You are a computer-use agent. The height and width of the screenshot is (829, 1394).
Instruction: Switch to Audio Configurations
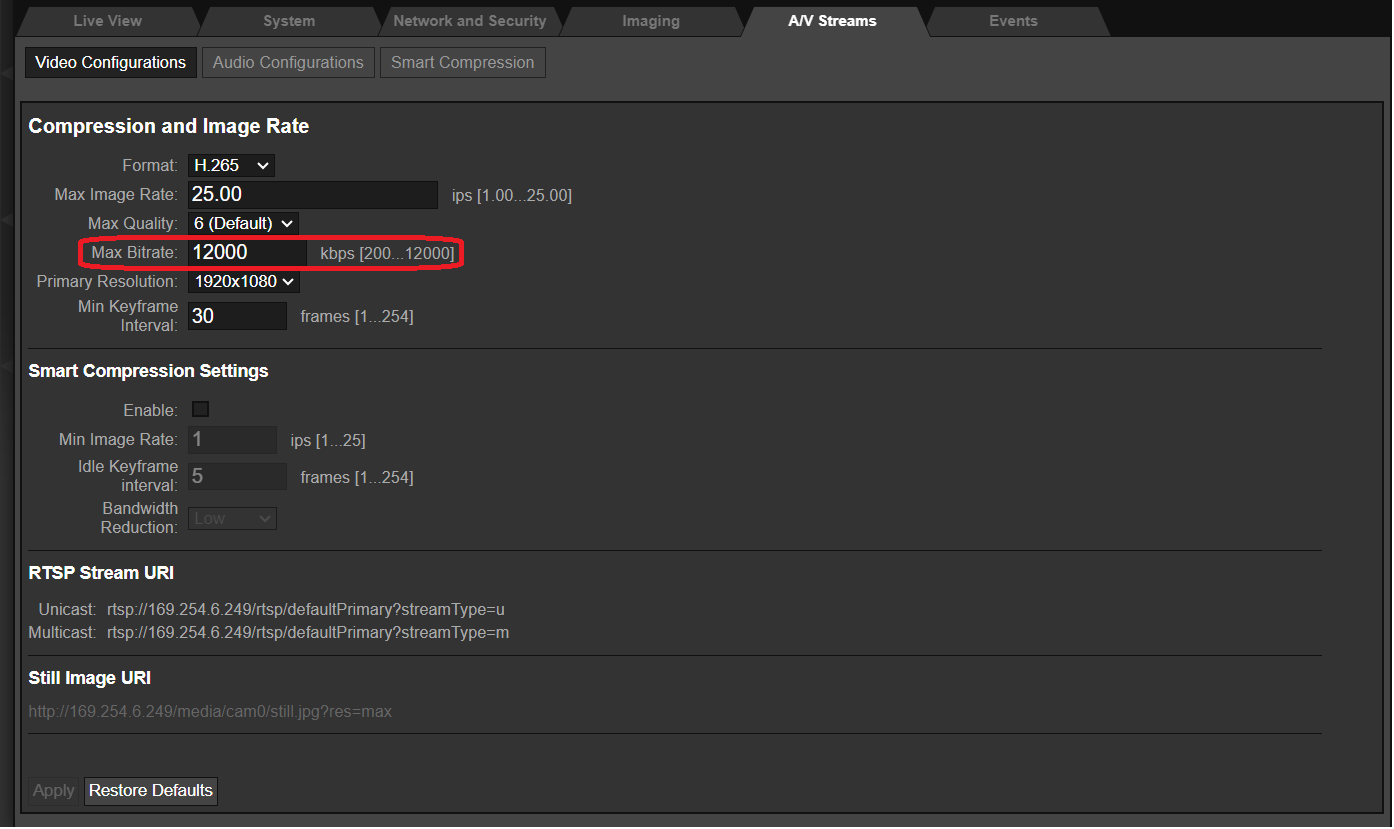(288, 62)
